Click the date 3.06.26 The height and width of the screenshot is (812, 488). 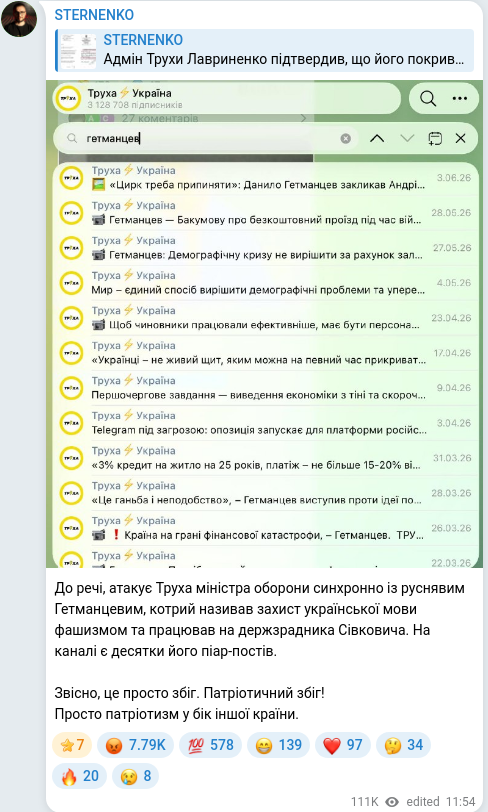(454, 178)
